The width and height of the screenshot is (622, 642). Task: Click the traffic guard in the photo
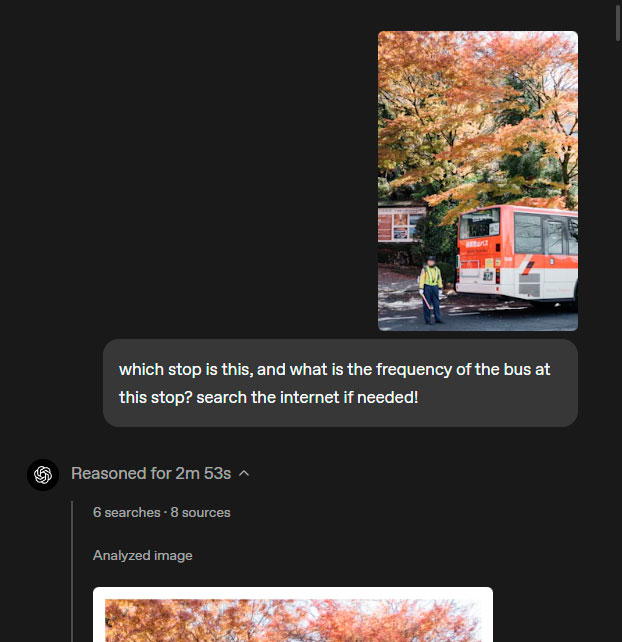(x=431, y=289)
